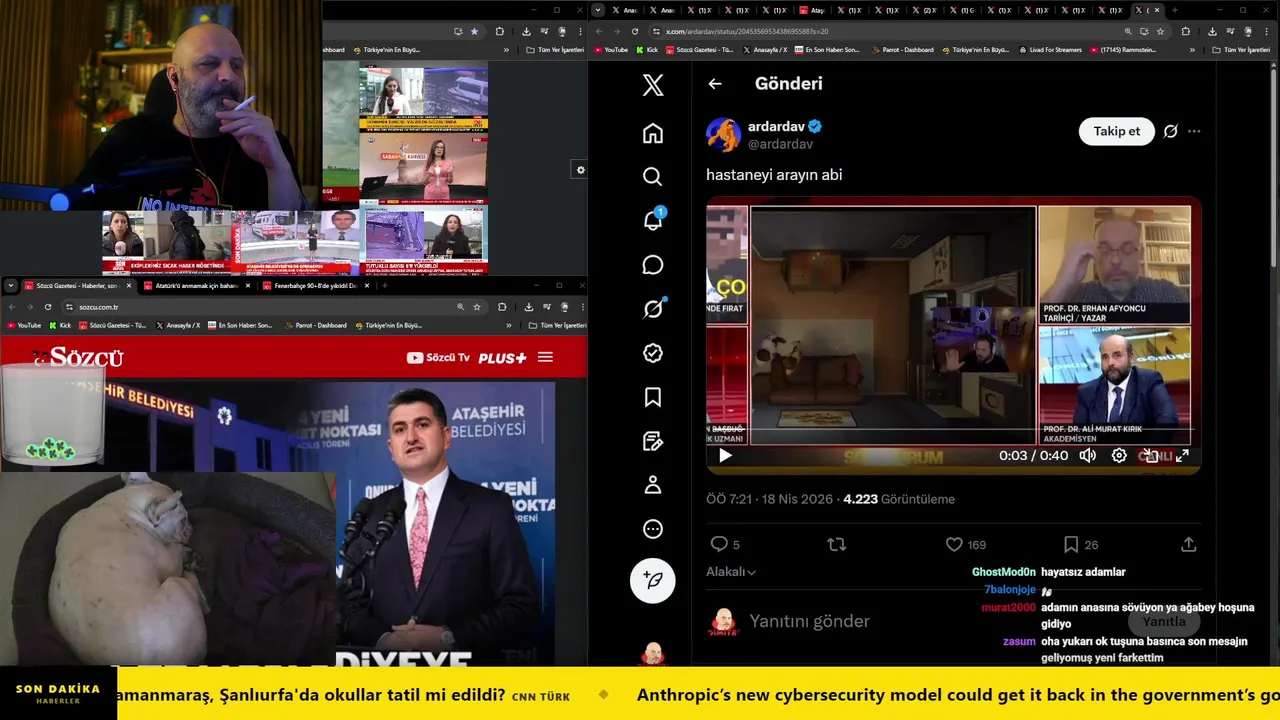Click the reply bubble with 5 replies
The height and width of the screenshot is (720, 1280).
725,544
